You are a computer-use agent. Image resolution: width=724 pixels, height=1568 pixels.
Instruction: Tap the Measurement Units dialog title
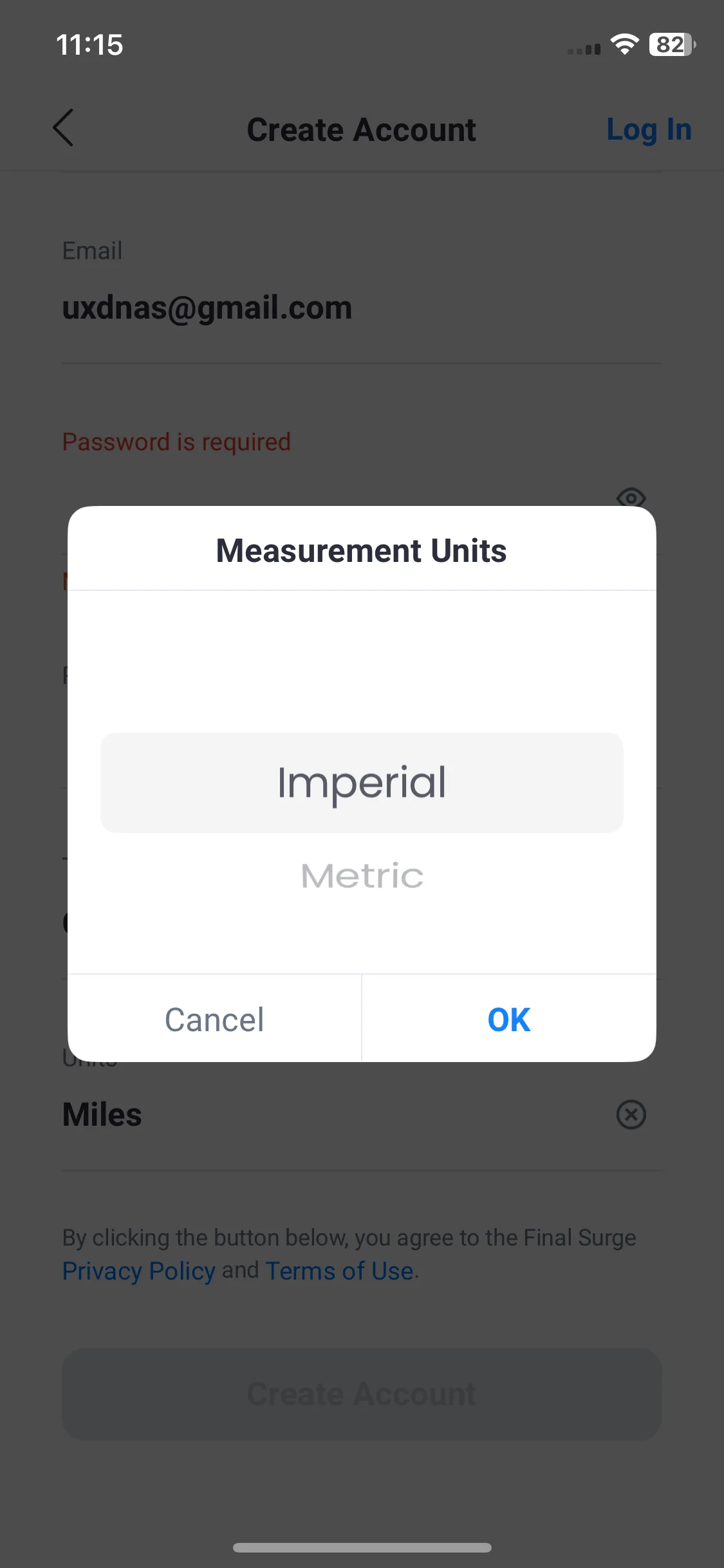pyautogui.click(x=362, y=551)
